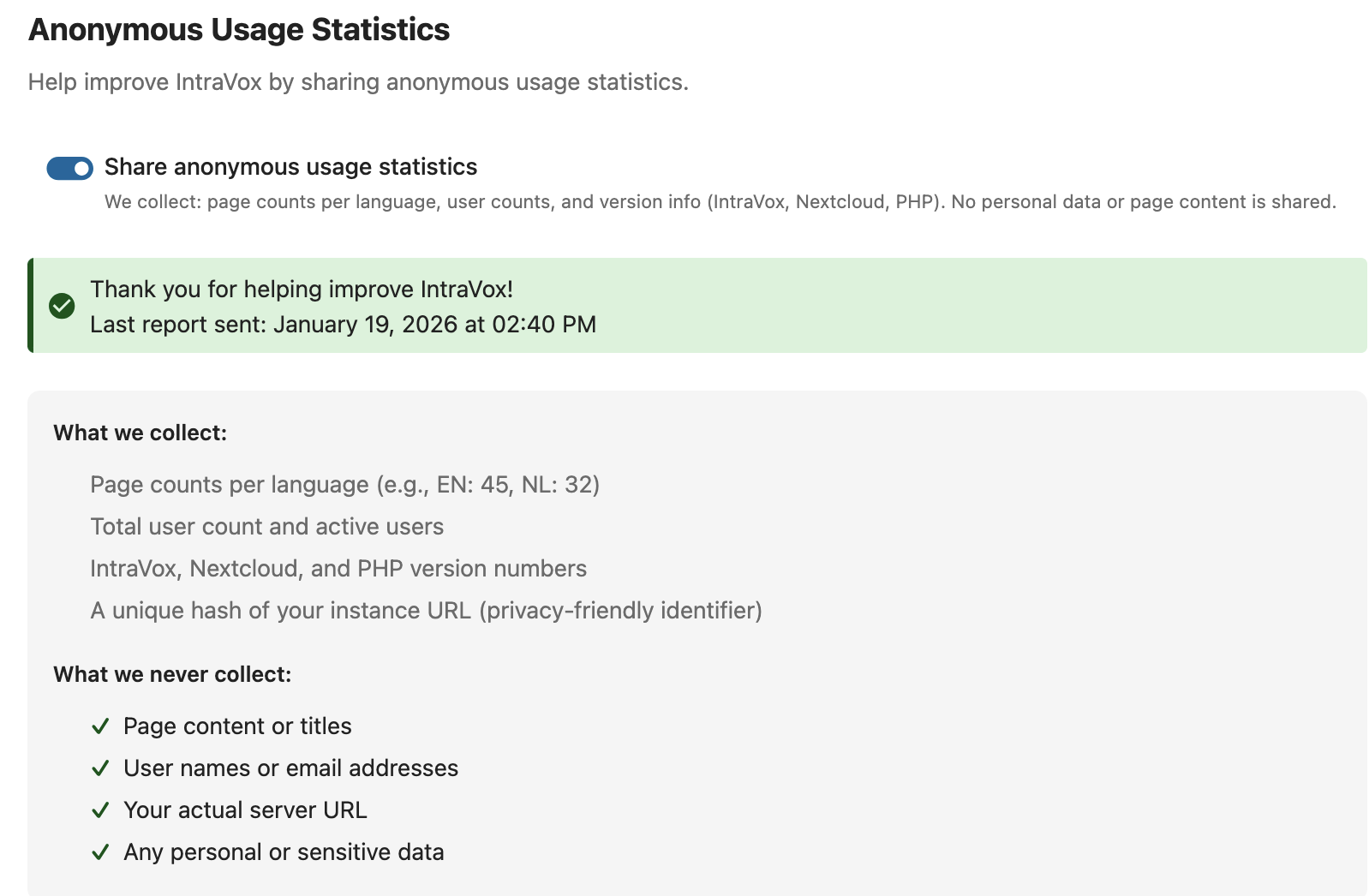Click 'Thank you for helping improve IntraVox!' message
This screenshot has height=896, width=1369.
[302, 290]
